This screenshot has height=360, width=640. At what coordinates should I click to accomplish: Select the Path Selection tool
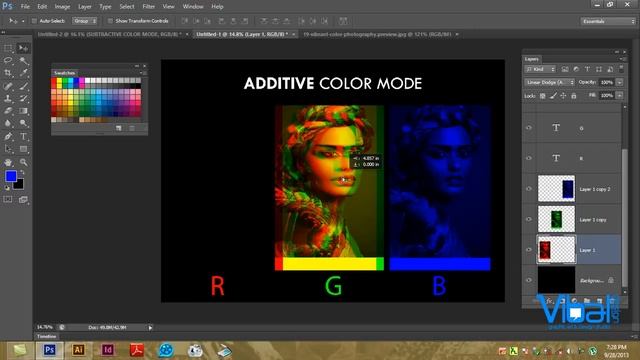[8, 149]
